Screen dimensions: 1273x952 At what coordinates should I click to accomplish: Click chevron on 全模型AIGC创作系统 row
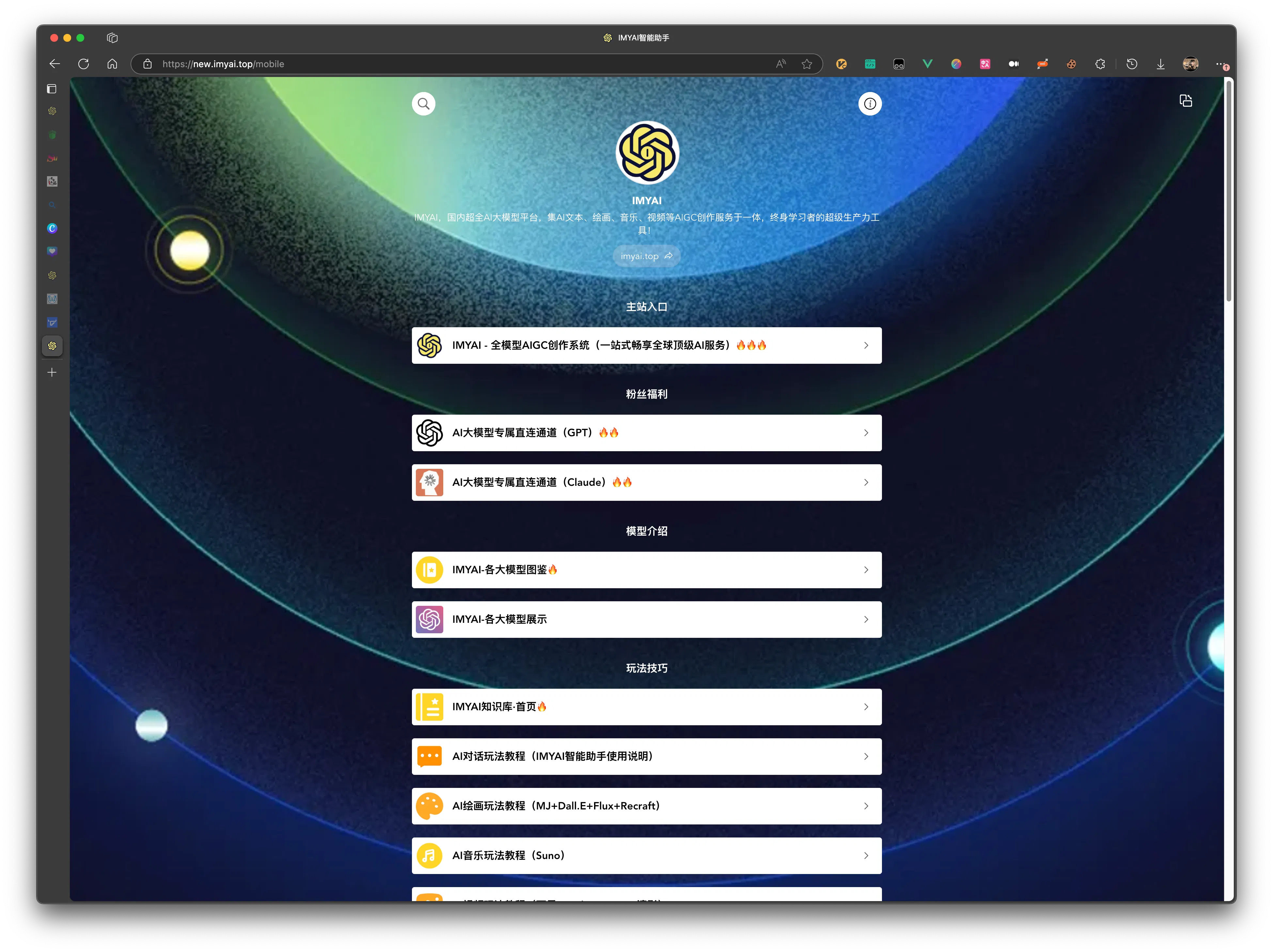pyautogui.click(x=866, y=345)
